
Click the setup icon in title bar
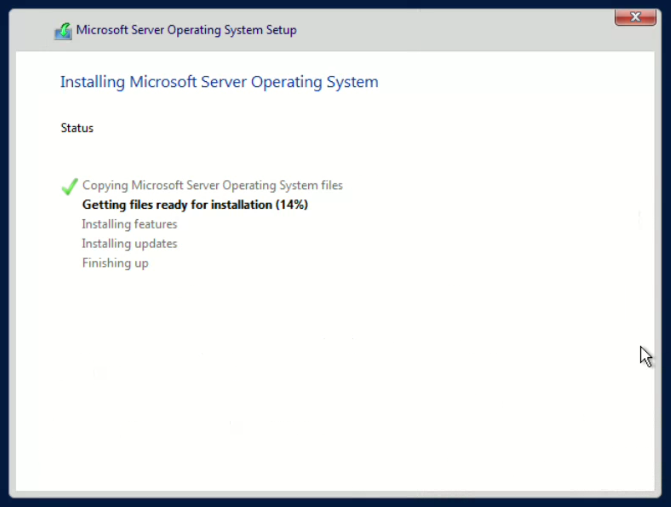pyautogui.click(x=63, y=31)
